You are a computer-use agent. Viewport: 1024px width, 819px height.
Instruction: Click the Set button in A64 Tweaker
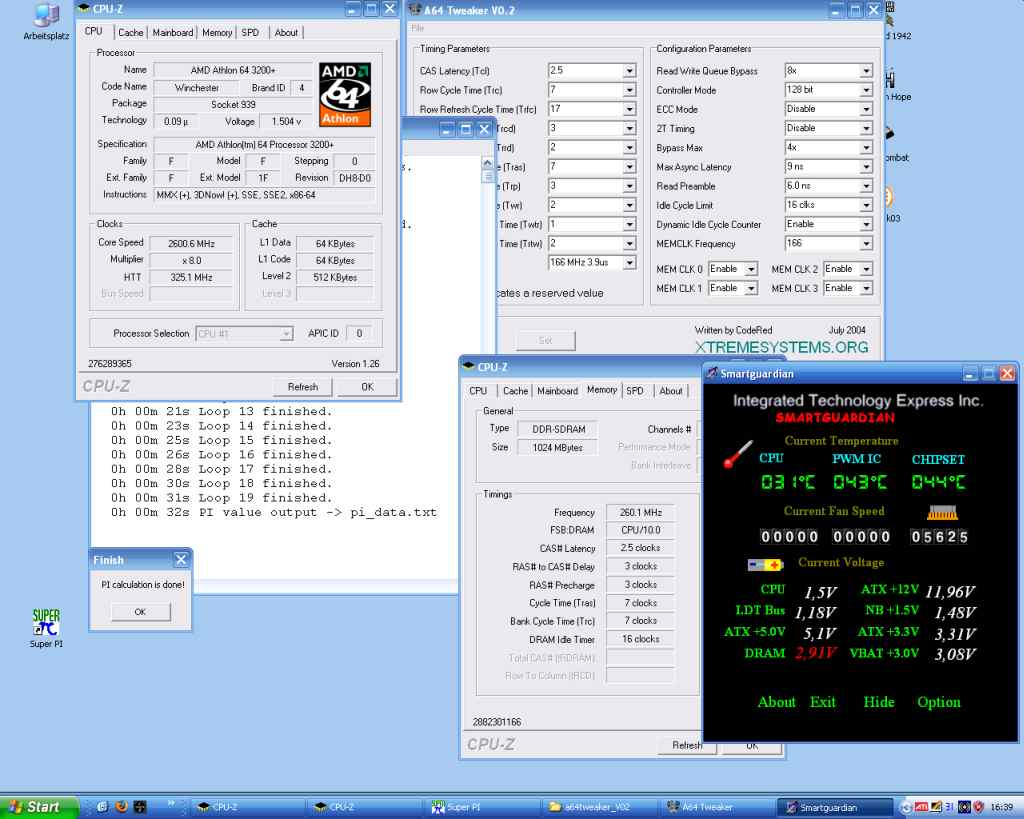[545, 340]
